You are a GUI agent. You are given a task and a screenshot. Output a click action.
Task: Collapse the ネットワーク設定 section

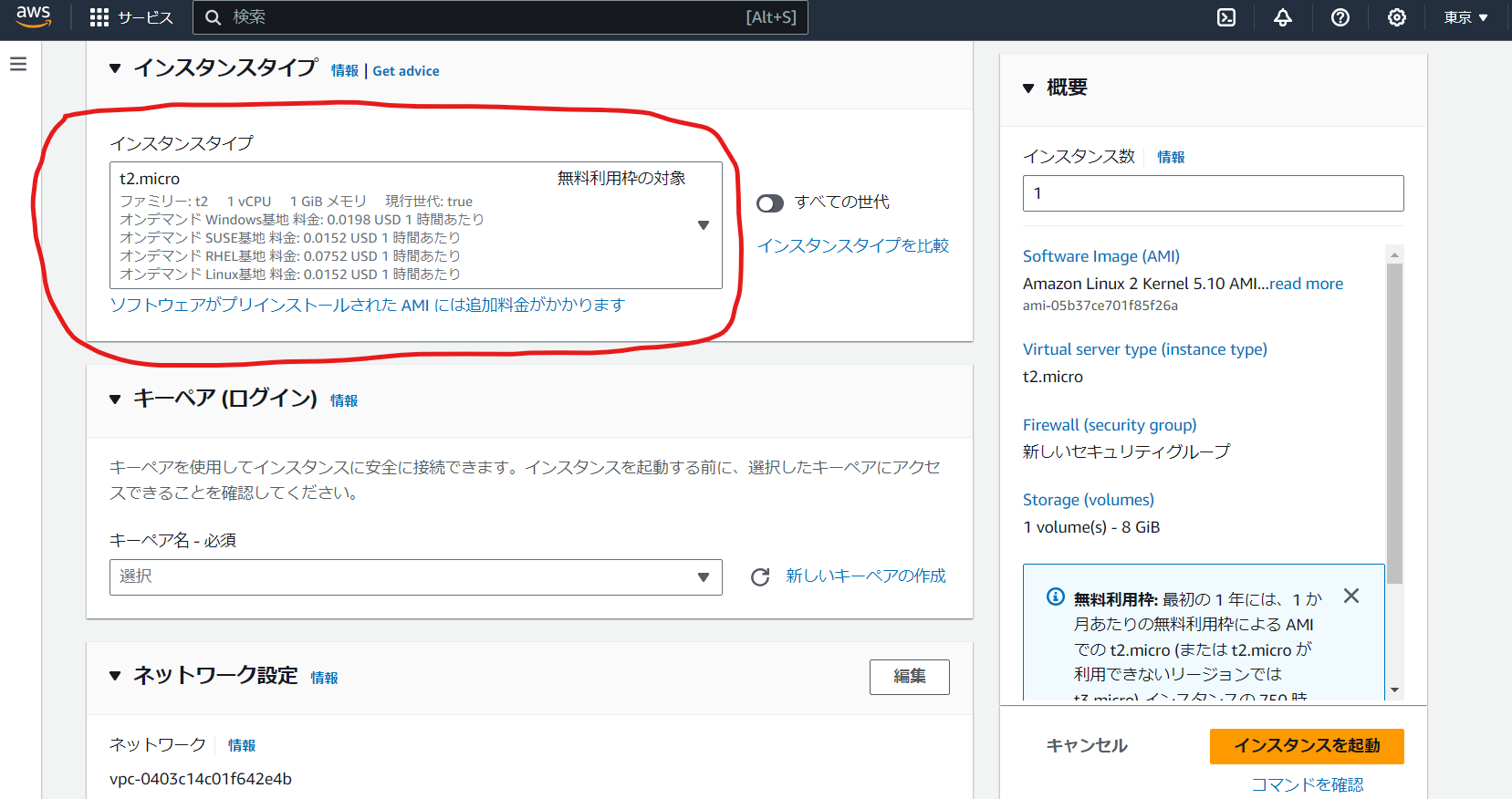point(115,676)
